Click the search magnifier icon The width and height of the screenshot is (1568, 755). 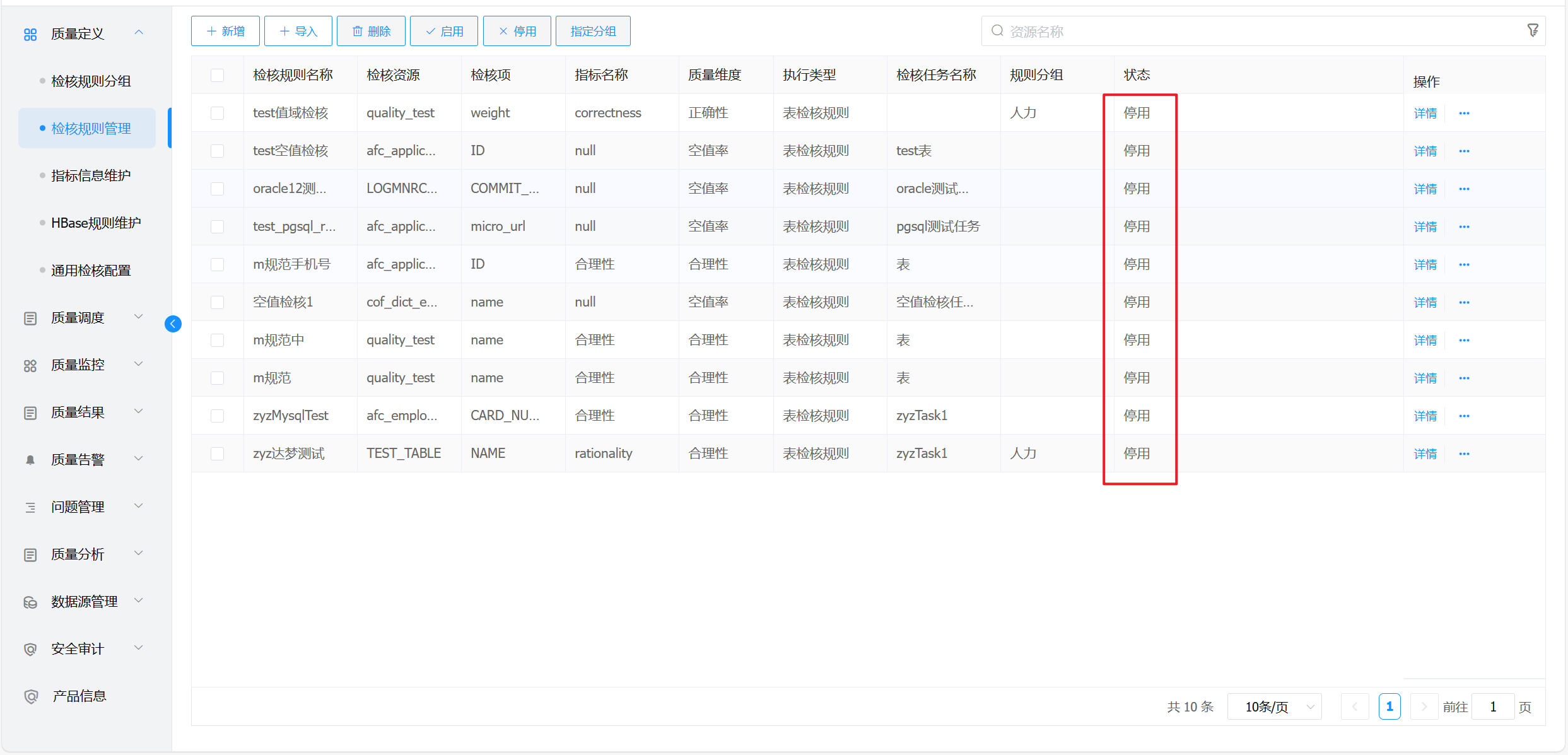coord(997,31)
